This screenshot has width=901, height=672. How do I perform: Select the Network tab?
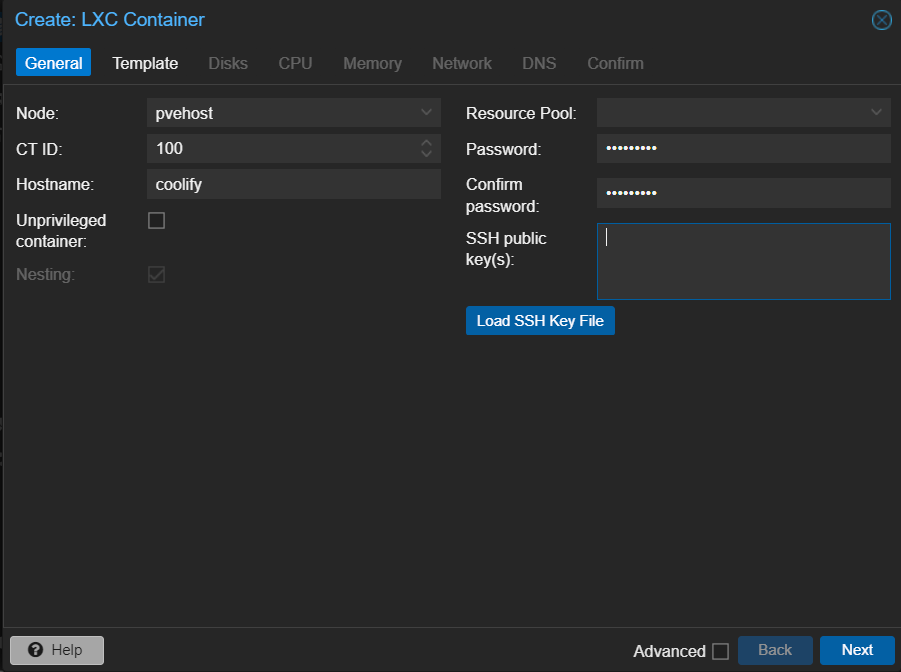point(461,63)
